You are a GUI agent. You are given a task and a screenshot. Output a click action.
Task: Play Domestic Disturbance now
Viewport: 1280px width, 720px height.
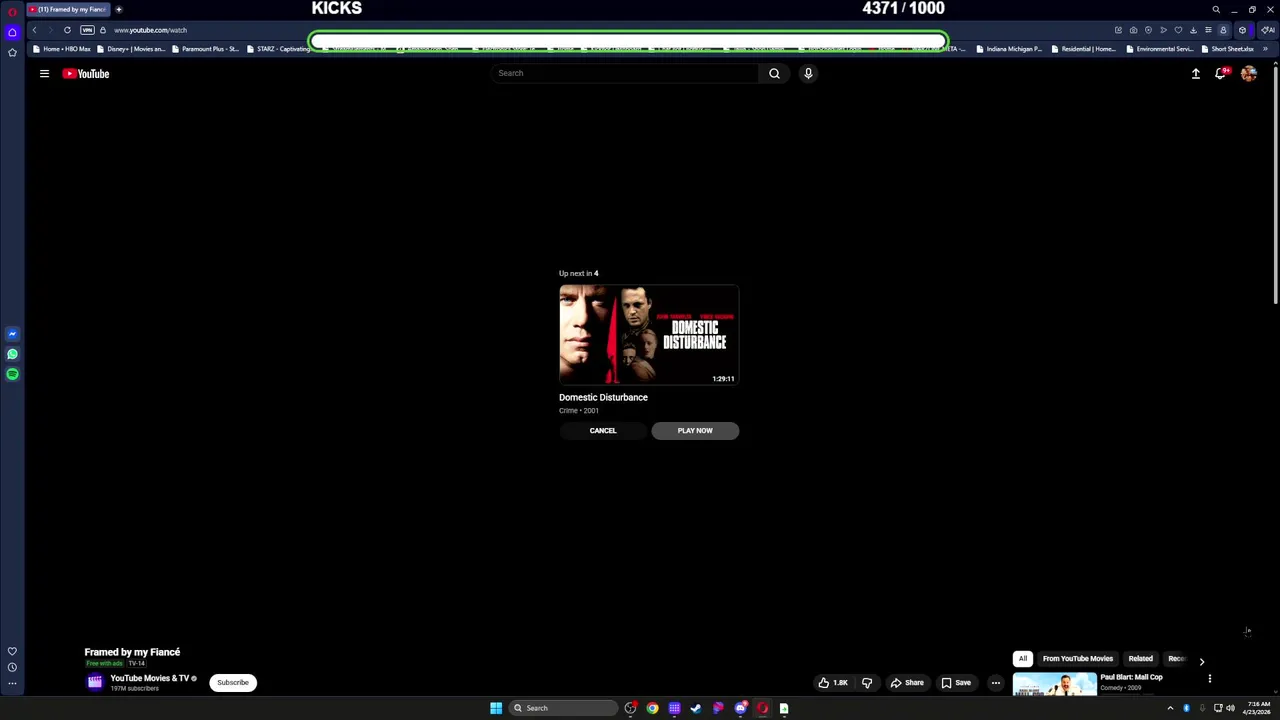click(695, 430)
